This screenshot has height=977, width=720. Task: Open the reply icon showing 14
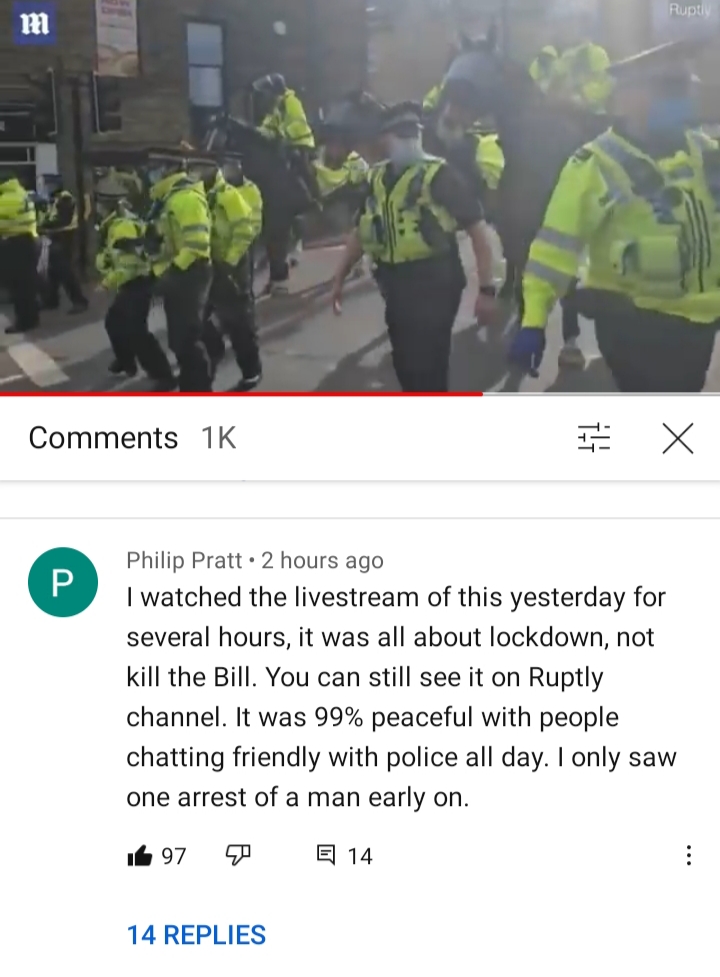coord(326,854)
